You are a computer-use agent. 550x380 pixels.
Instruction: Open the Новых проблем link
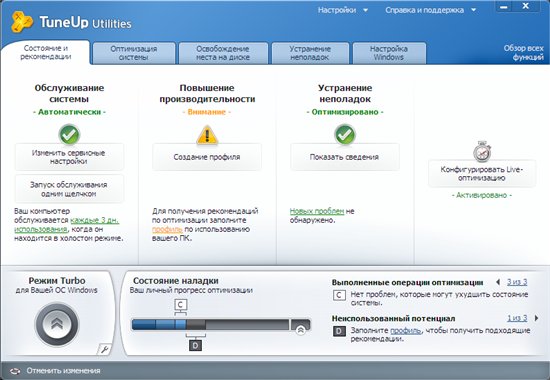317,211
